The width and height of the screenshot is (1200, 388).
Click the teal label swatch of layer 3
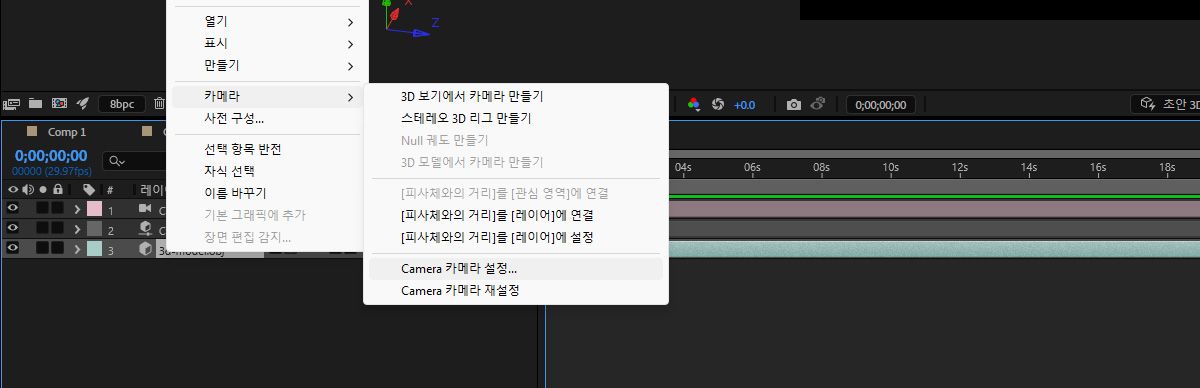94,248
